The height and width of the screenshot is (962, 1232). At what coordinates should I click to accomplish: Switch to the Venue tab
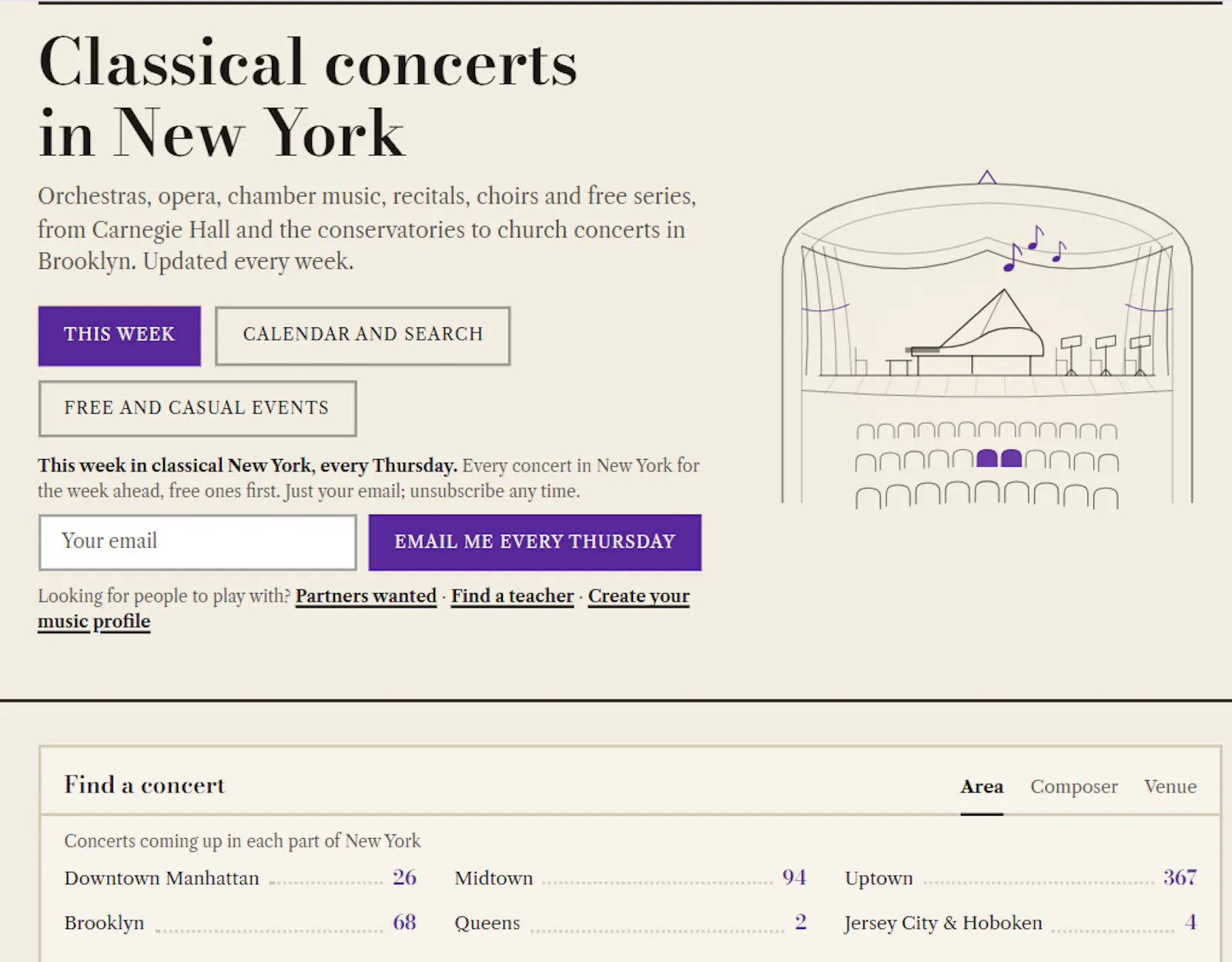[x=1170, y=786]
